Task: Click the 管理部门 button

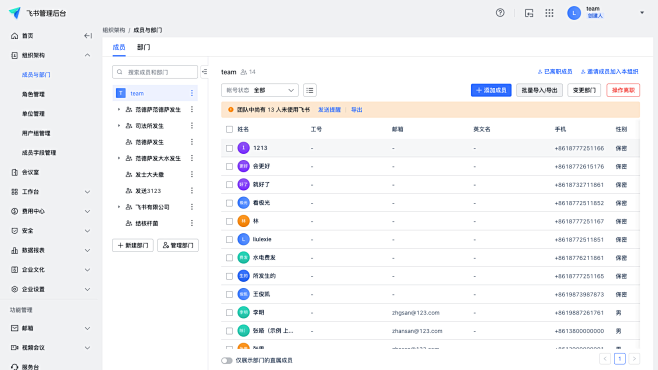Action: click(x=178, y=245)
